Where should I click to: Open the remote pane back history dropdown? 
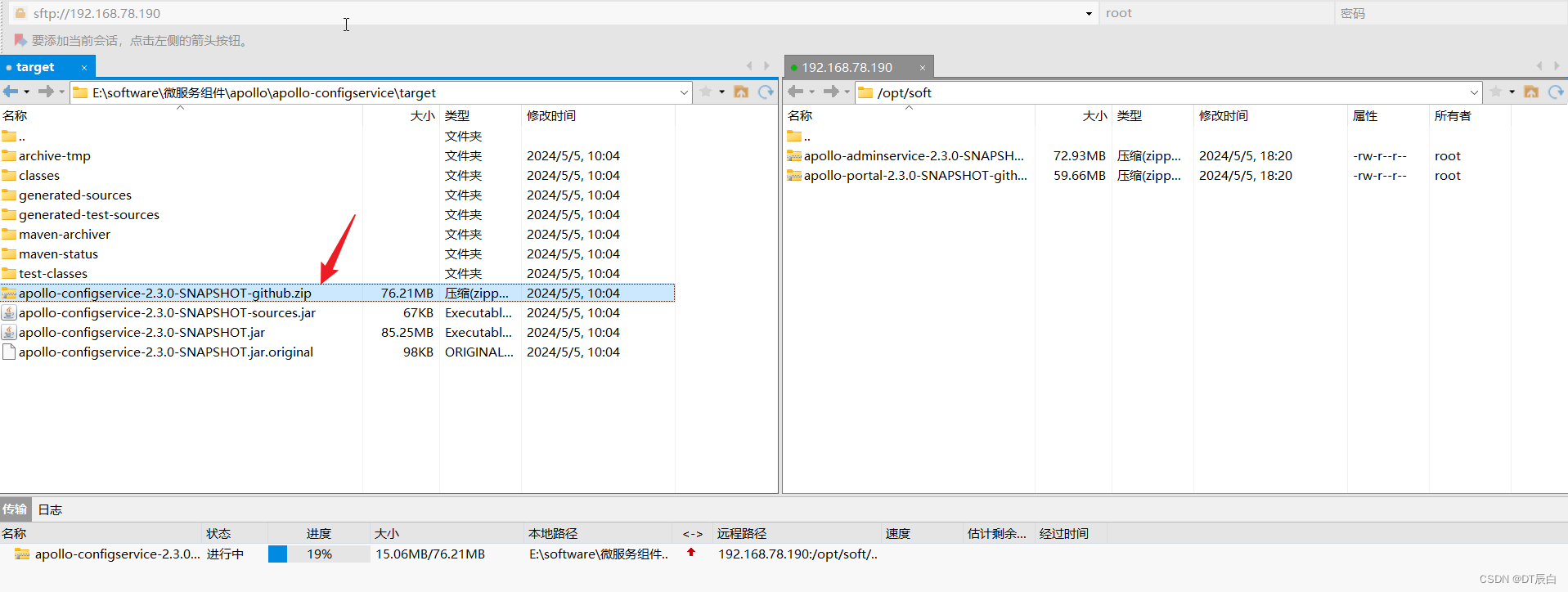tap(811, 92)
